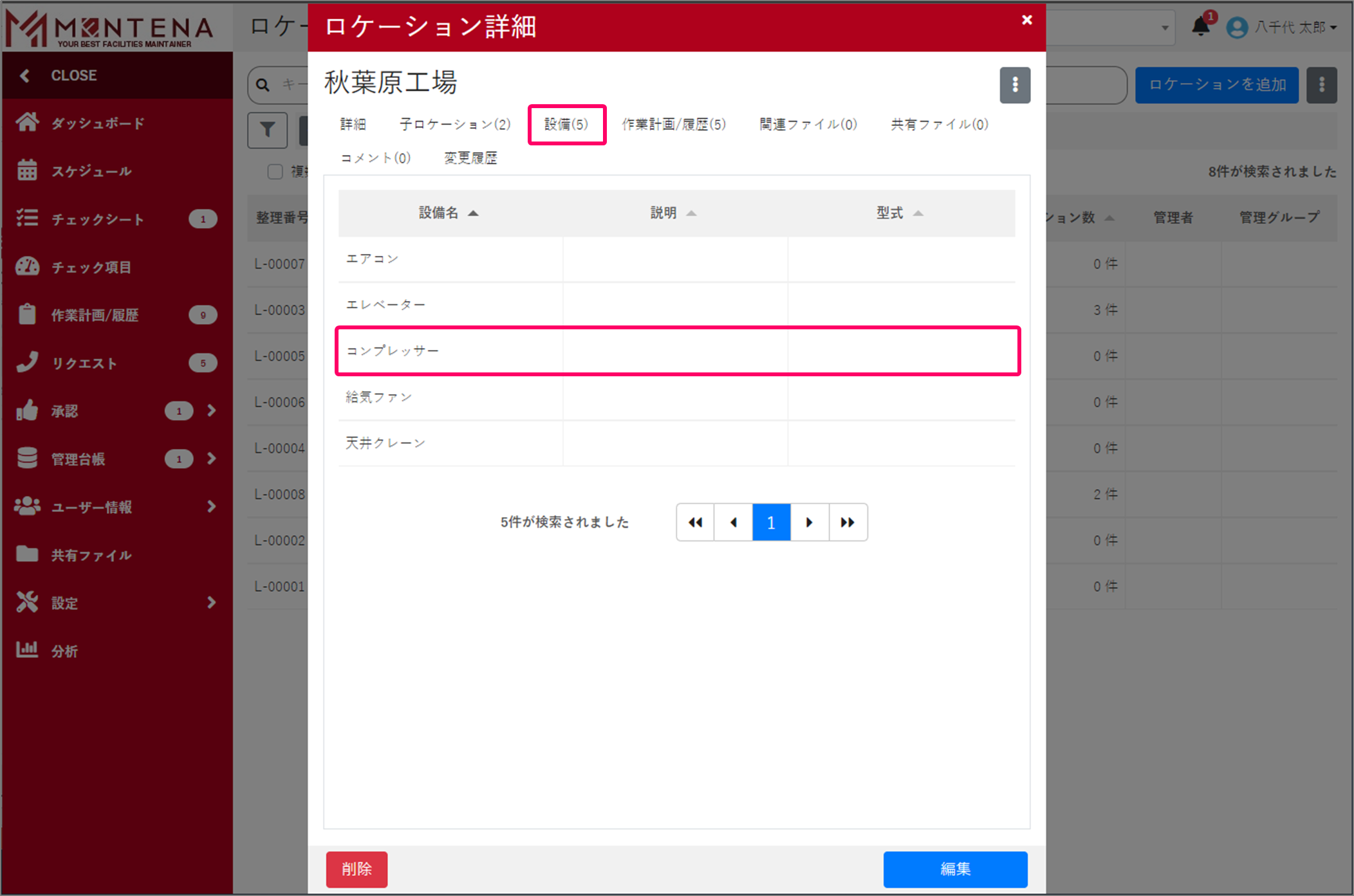Expand the ユーザー情報 submenu arrow
The image size is (1354, 896).
(211, 507)
